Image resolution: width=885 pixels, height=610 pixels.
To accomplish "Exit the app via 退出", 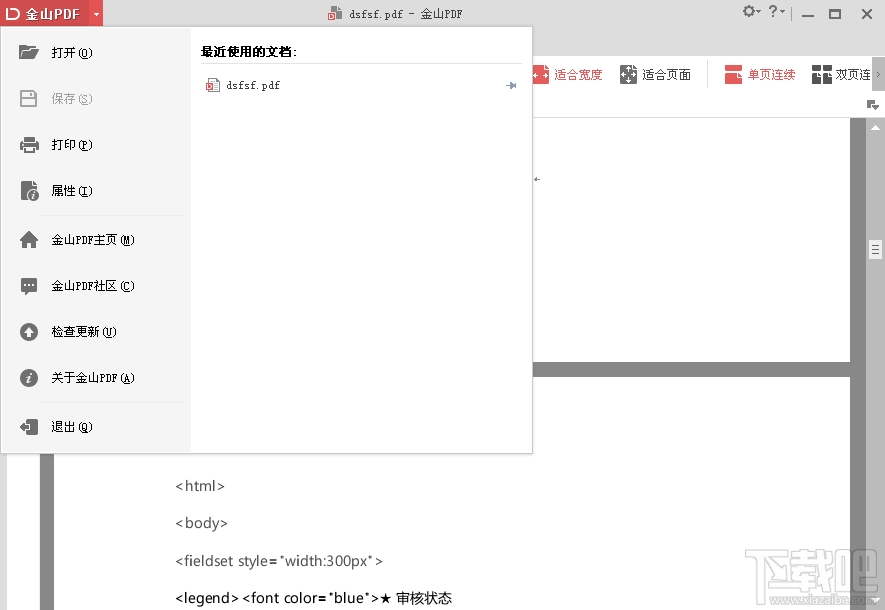I will (27, 426).
